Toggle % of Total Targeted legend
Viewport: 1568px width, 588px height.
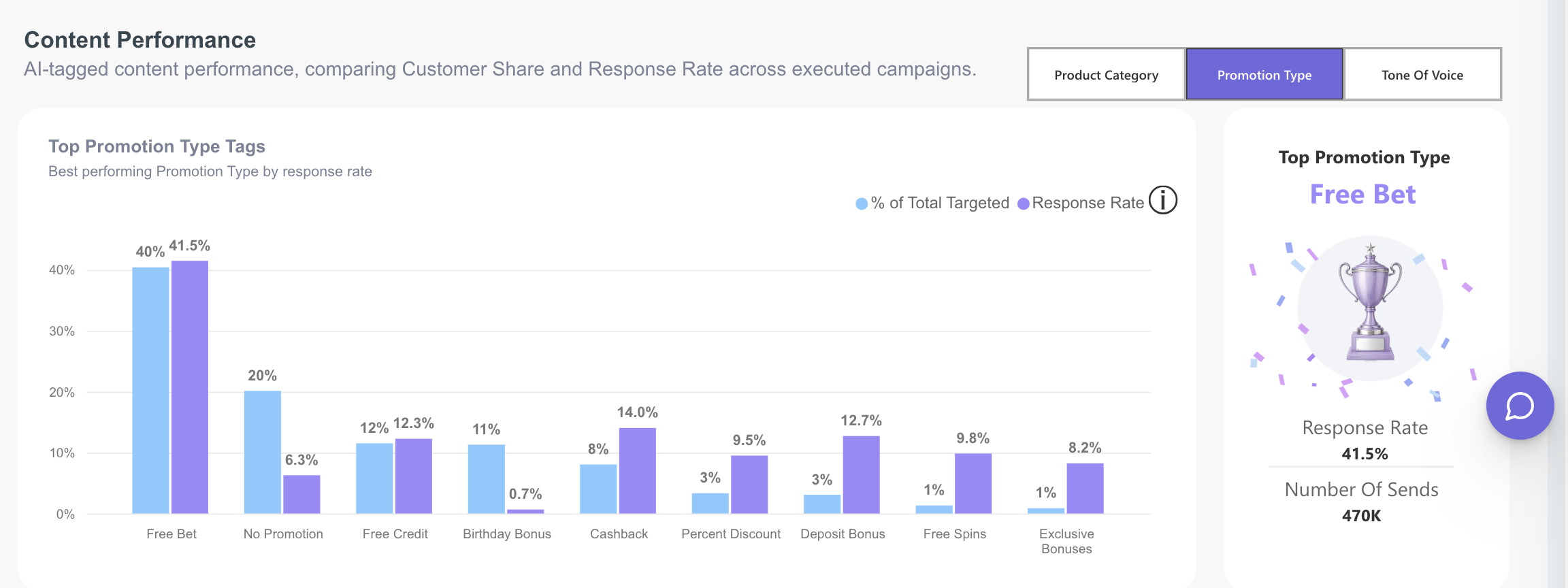click(x=932, y=203)
